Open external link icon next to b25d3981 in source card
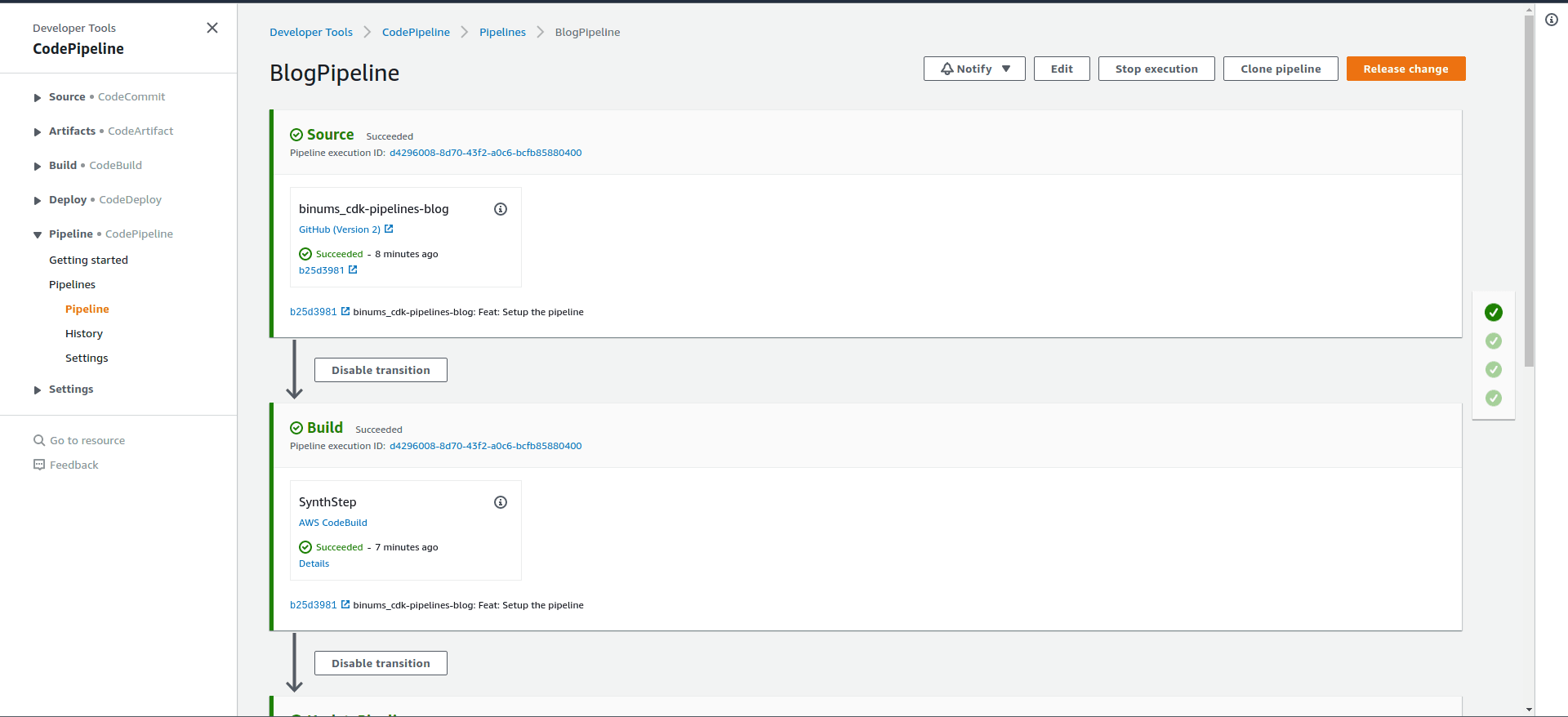 [353, 269]
